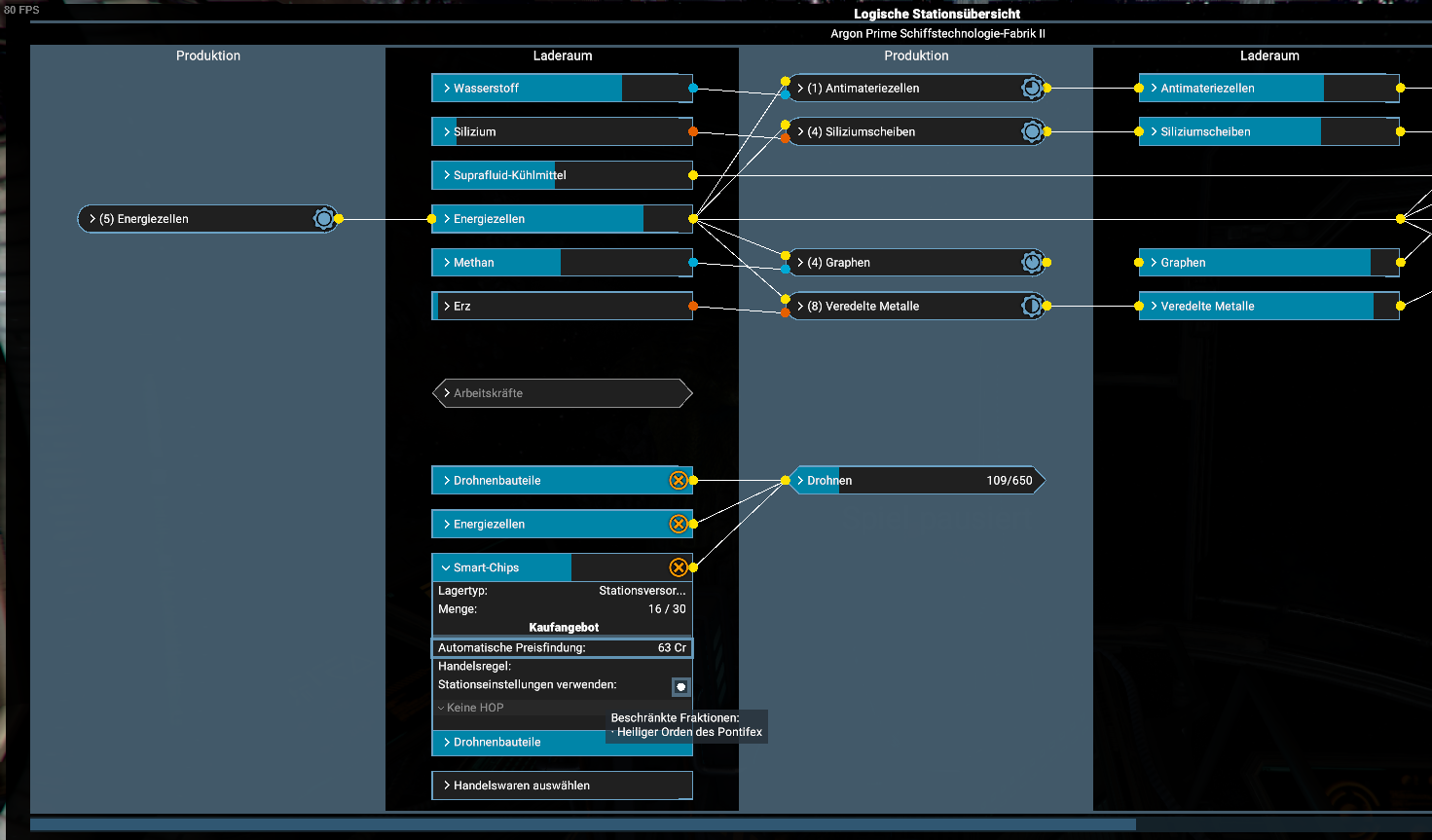Image resolution: width=1432 pixels, height=840 pixels.
Task: Click the Energiezellen production module gear icon
Action: coord(324,219)
